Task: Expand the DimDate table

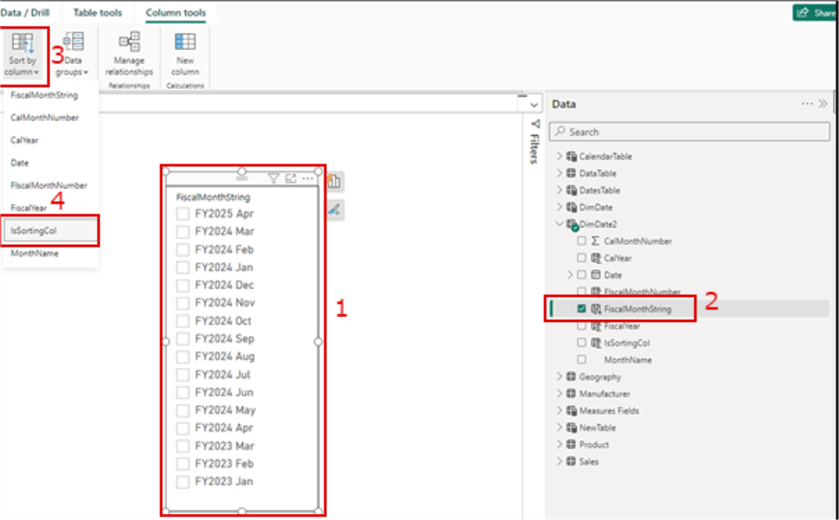Action: pos(559,207)
